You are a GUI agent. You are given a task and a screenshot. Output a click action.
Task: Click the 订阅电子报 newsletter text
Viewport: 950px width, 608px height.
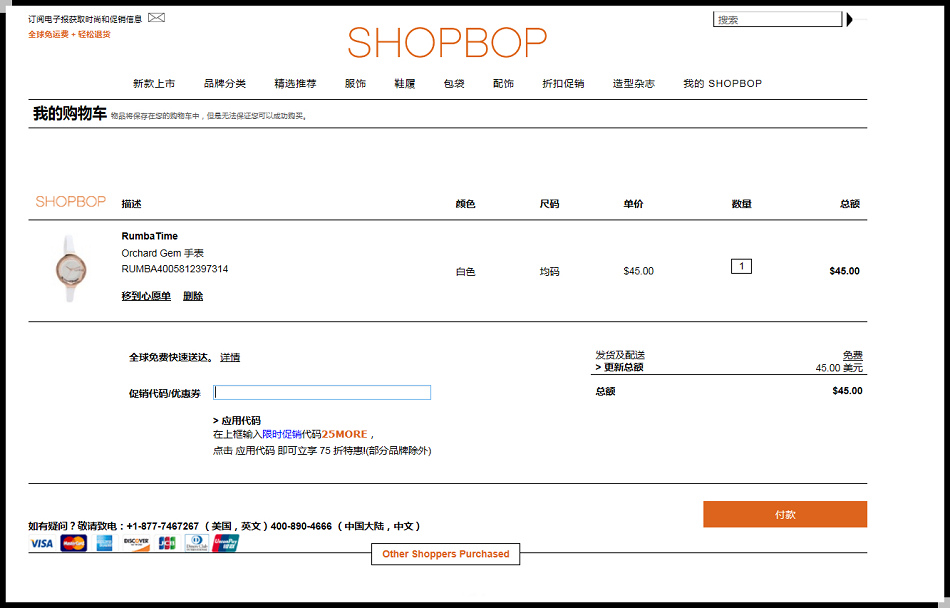85,19
